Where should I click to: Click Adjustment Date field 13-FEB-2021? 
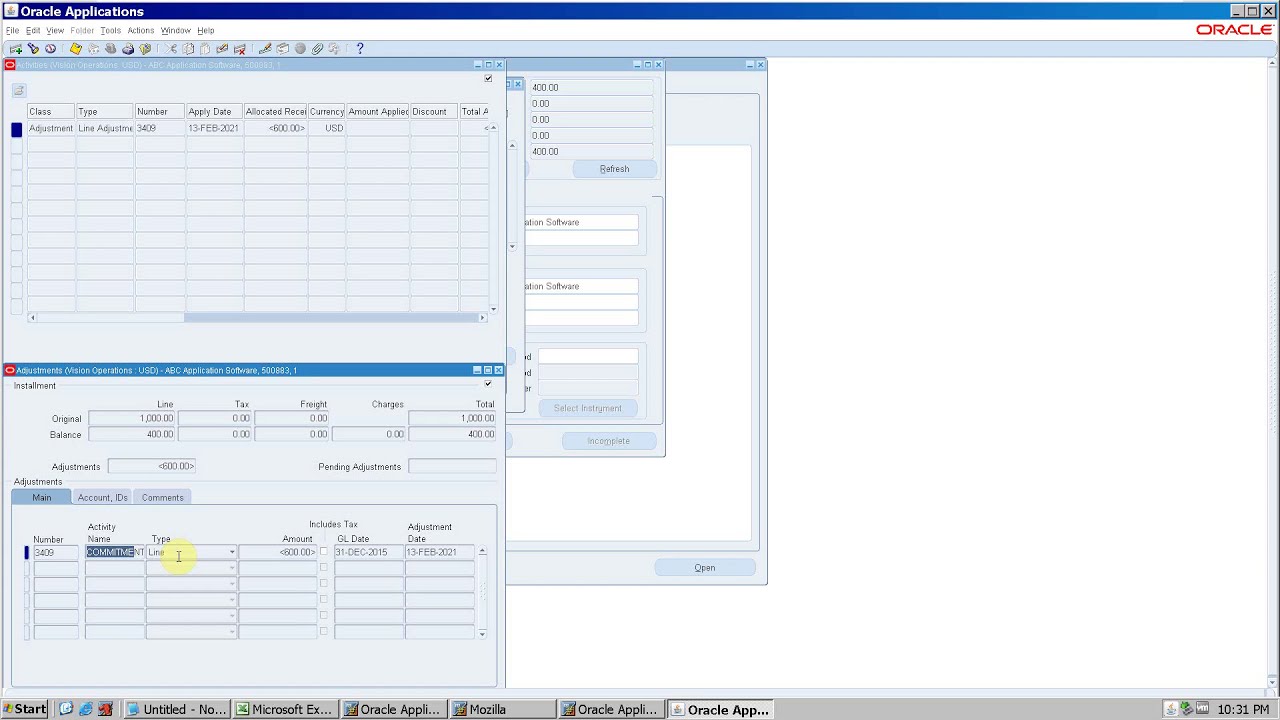click(x=439, y=552)
